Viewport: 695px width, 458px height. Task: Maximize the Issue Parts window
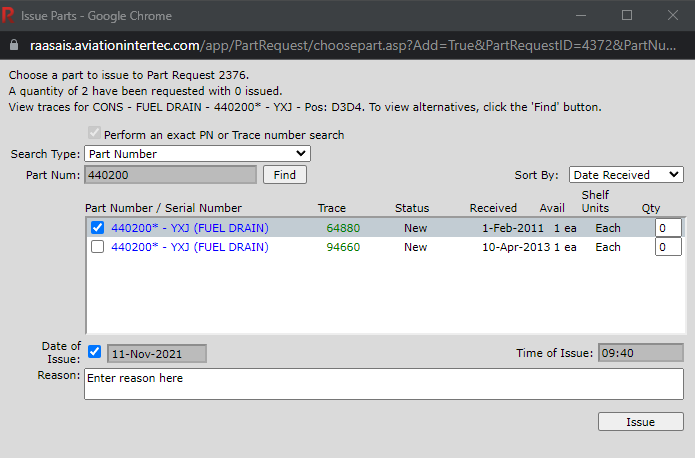point(627,16)
